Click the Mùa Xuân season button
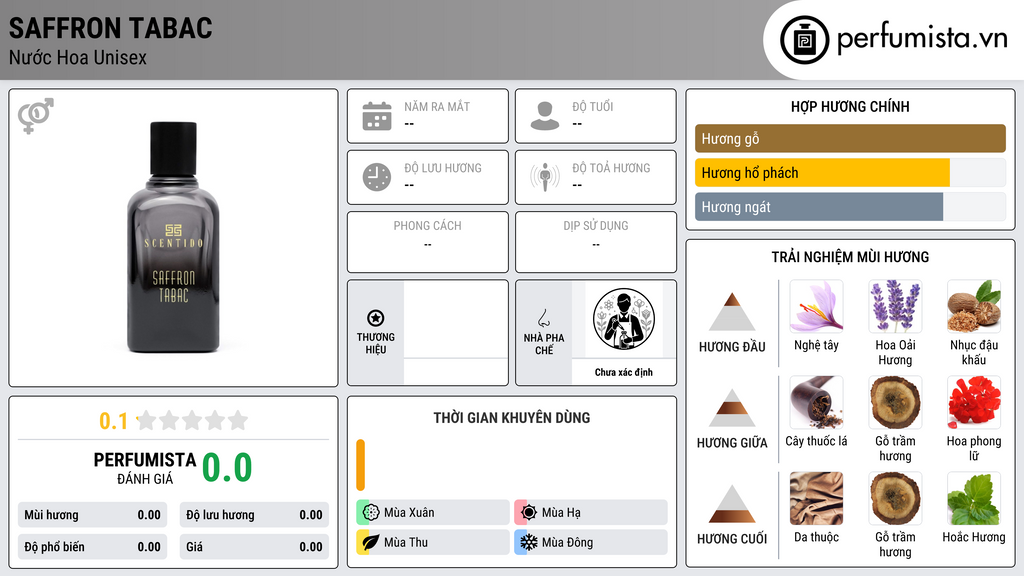Screen dimensions: 1024x576 pyautogui.click(x=433, y=512)
